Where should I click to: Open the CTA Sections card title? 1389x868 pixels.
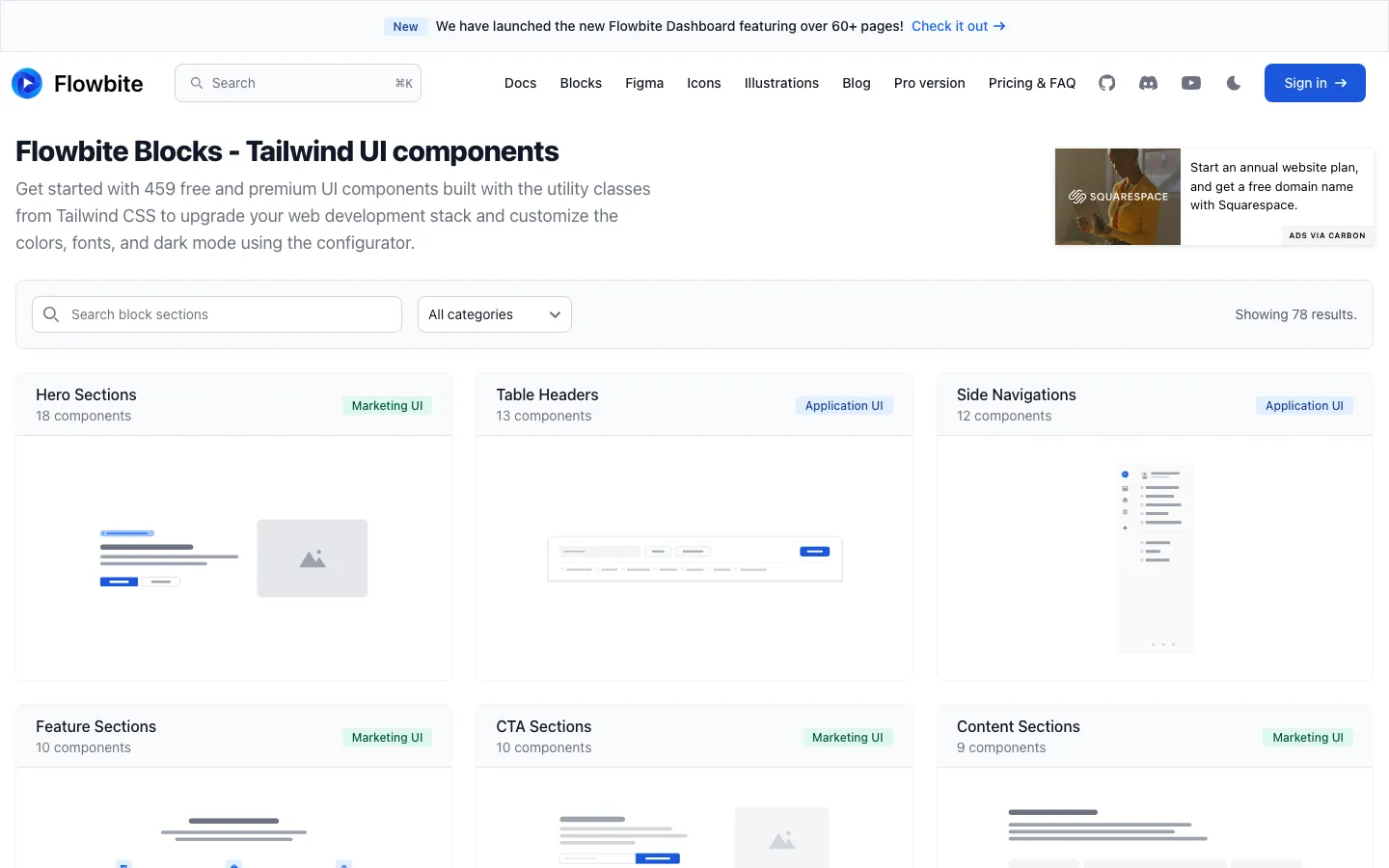[x=544, y=726]
